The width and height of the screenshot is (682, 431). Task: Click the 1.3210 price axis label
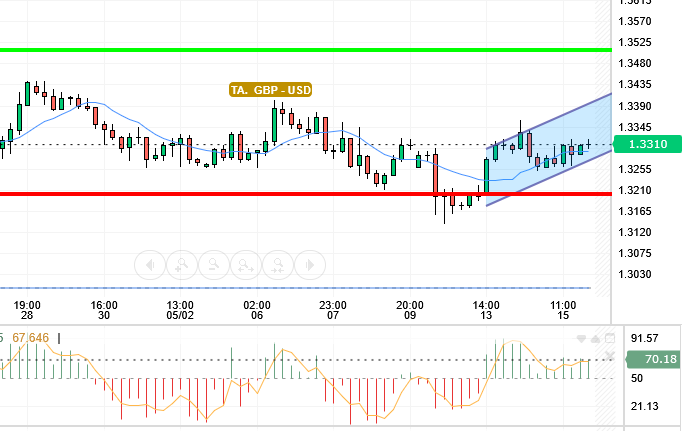[x=635, y=190]
